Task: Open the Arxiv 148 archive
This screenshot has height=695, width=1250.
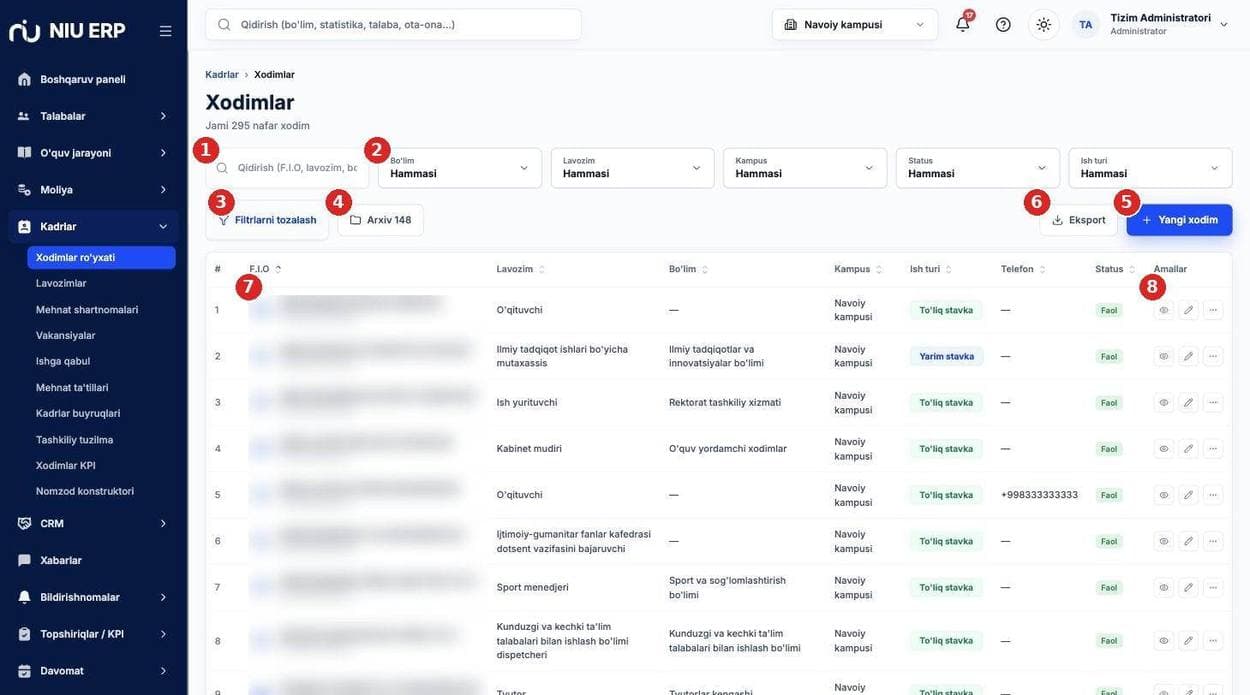Action: click(380, 220)
